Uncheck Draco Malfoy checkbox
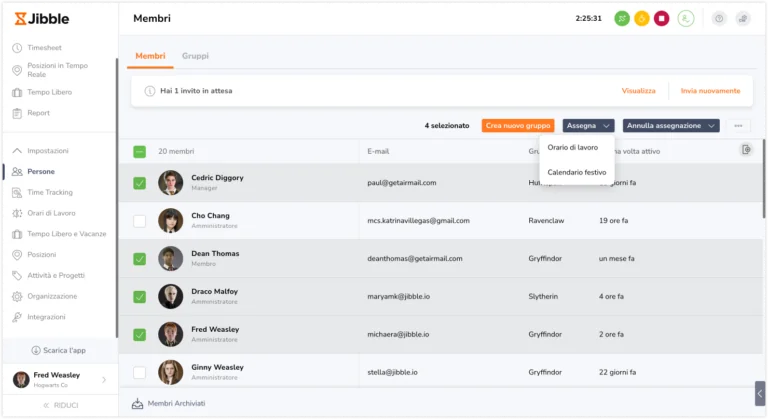The width and height of the screenshot is (768, 419). point(140,296)
